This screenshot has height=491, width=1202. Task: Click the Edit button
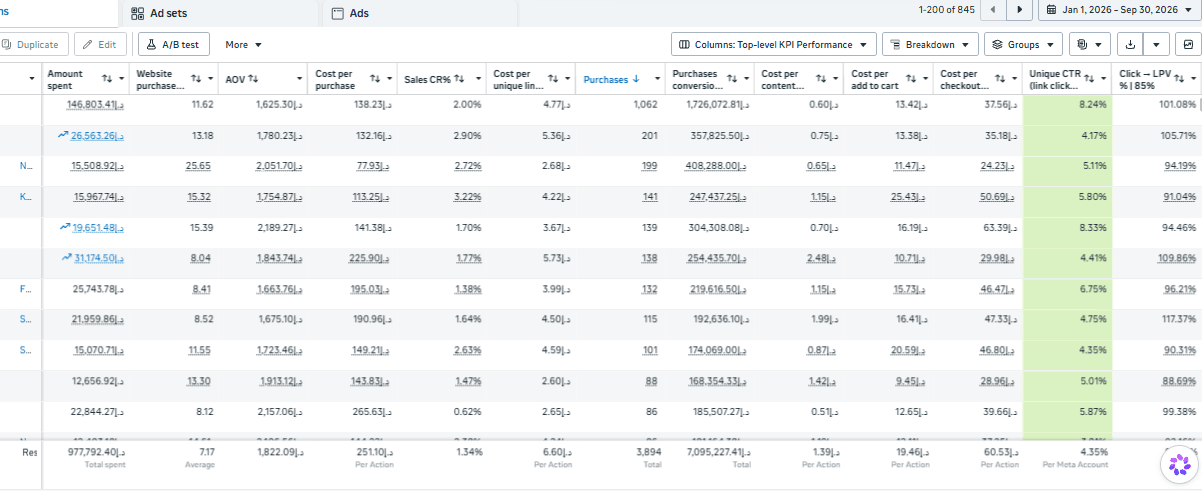click(x=101, y=45)
